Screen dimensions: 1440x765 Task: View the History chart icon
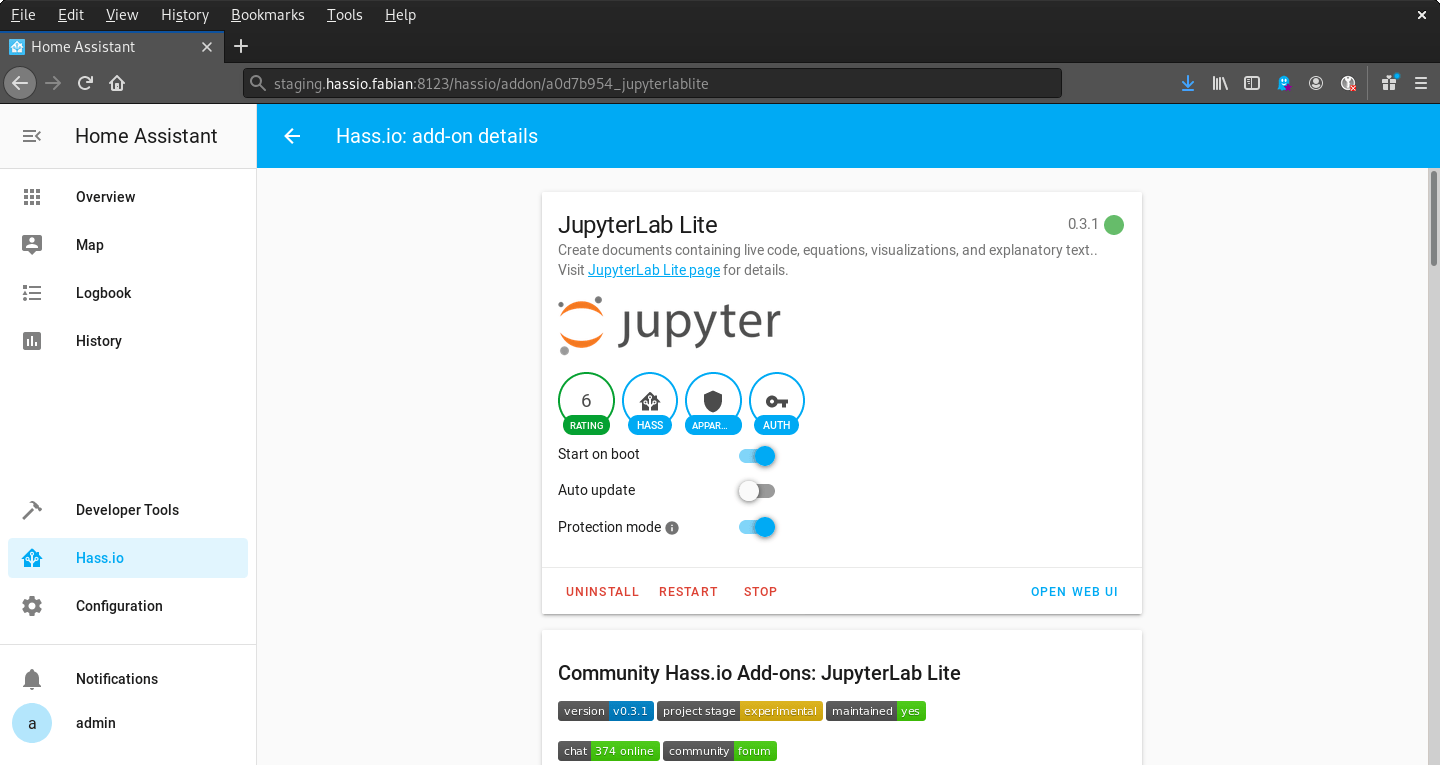[32, 340]
